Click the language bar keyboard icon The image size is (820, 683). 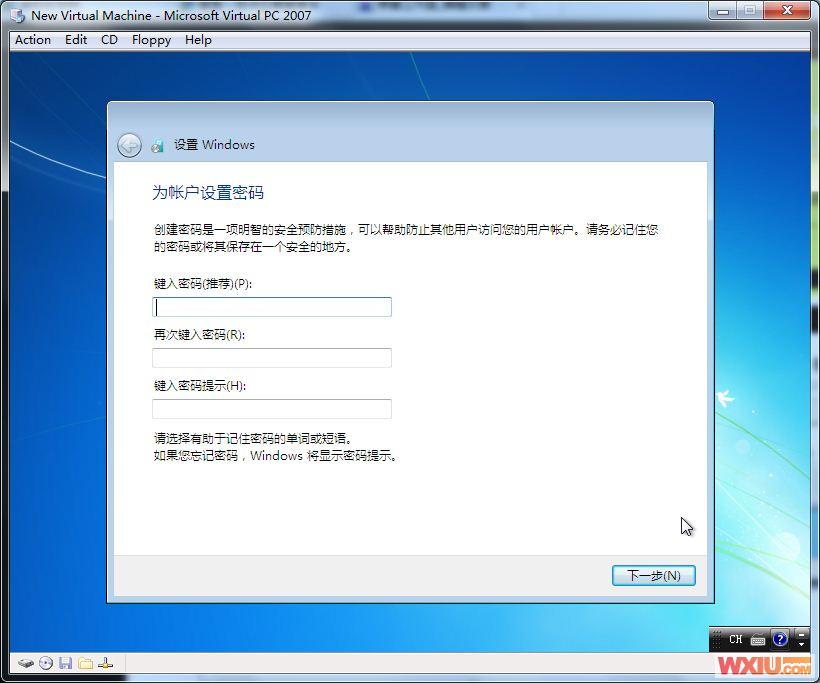pyautogui.click(x=758, y=639)
